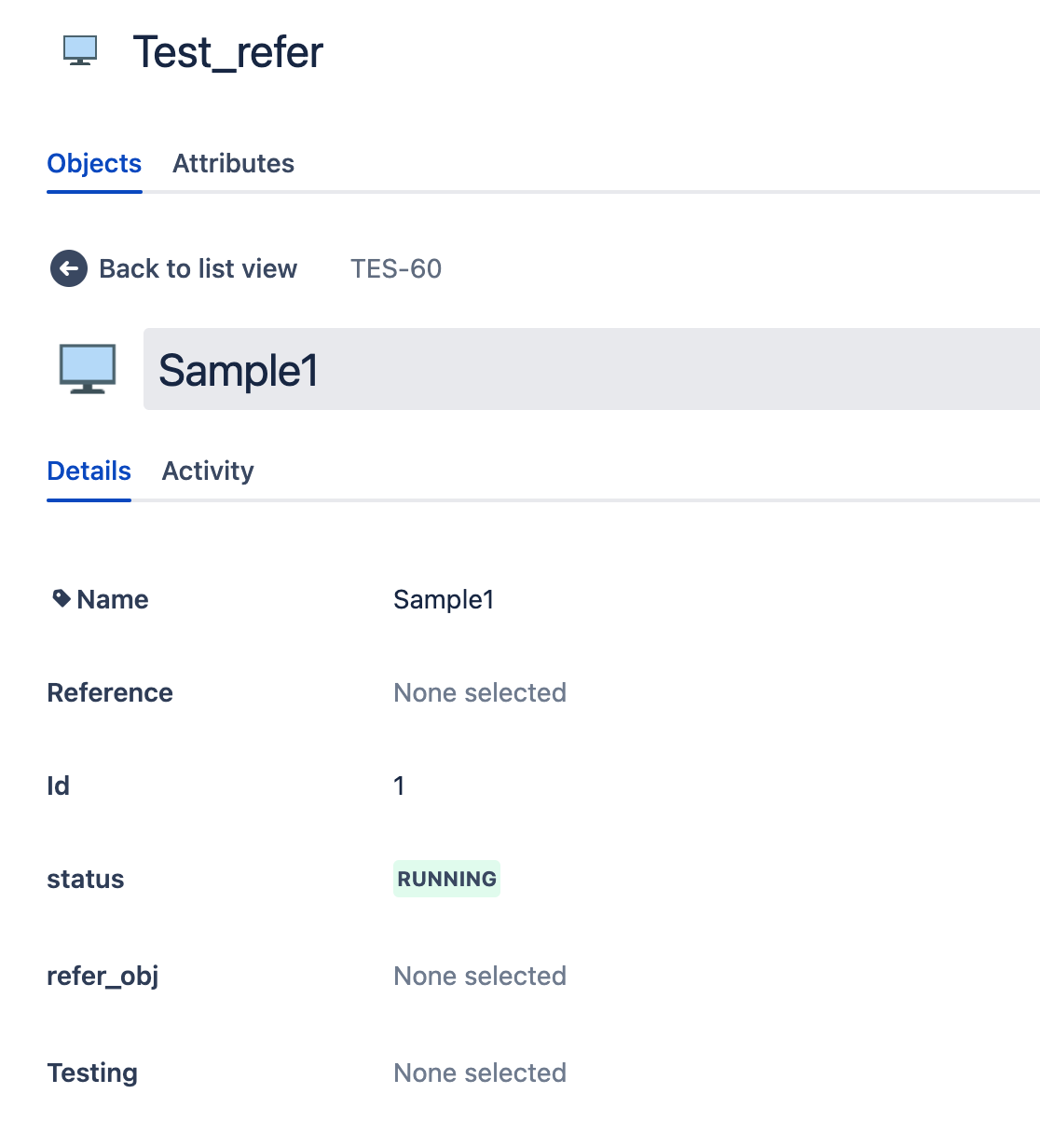Switch to the Activity tab
The height and width of the screenshot is (1148, 1040).
click(208, 471)
